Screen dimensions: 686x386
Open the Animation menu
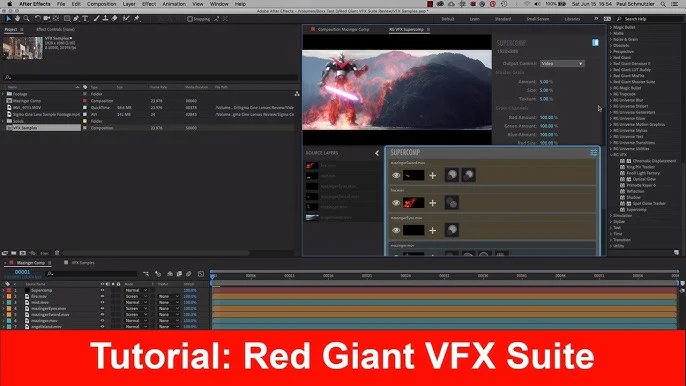coord(174,4)
